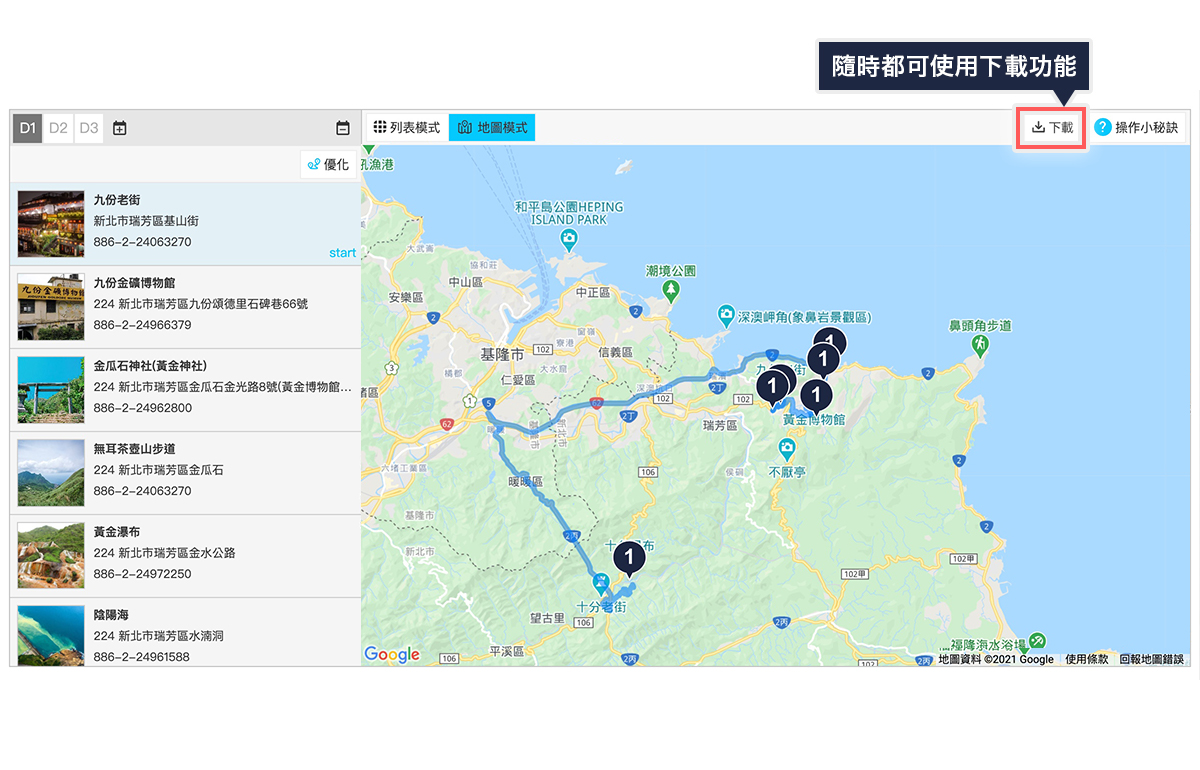Click 瑞芳區 district label on map

coord(720,426)
